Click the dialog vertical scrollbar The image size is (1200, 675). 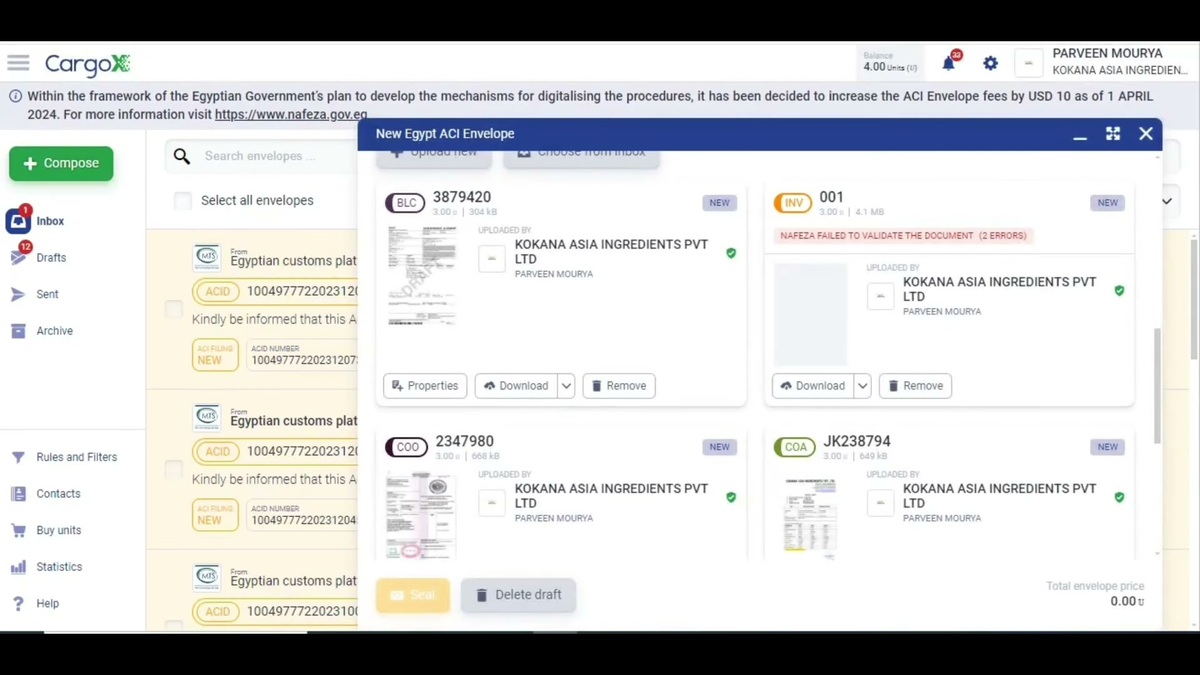click(x=1157, y=385)
